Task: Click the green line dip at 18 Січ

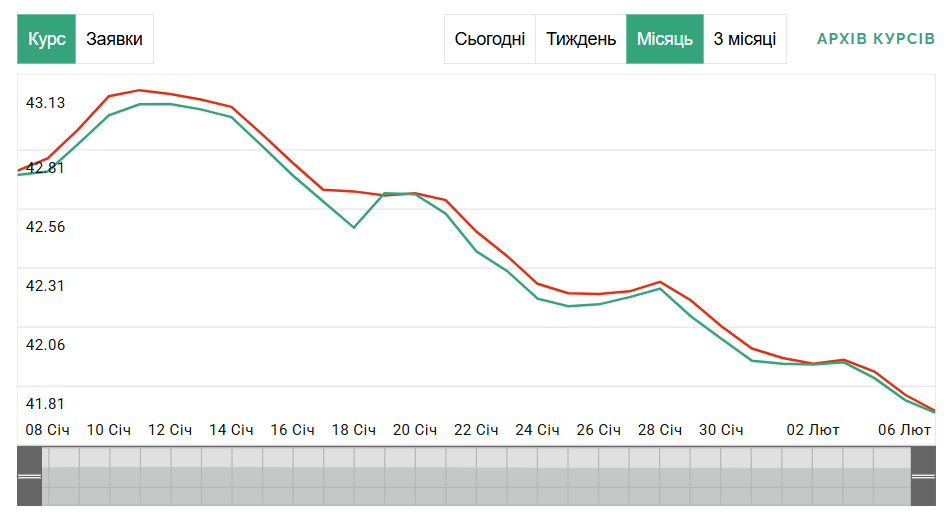Action: (x=354, y=227)
